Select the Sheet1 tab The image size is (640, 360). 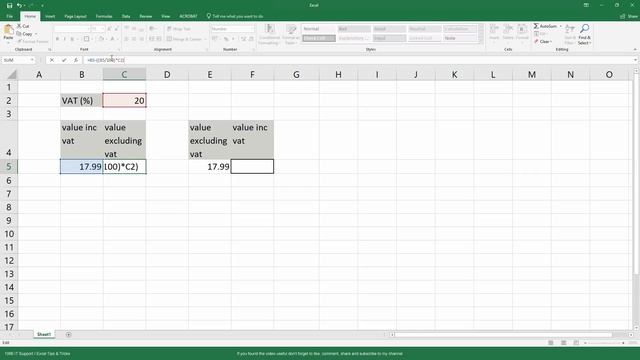coord(44,334)
